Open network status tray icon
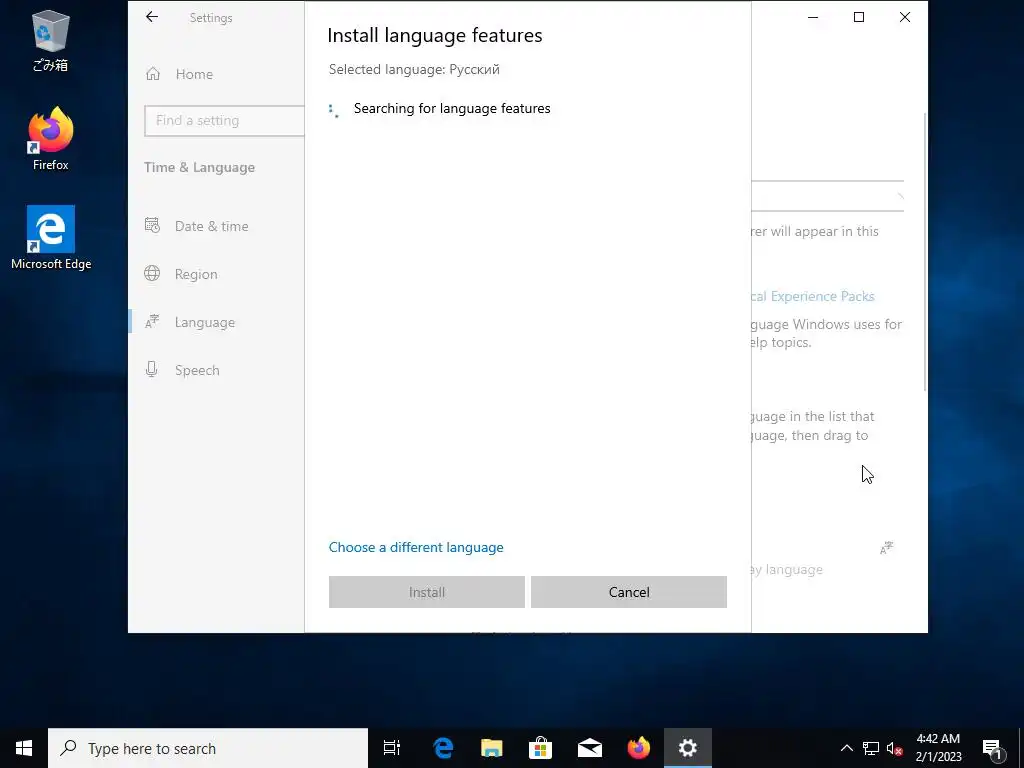This screenshot has width=1024, height=768. pos(871,748)
